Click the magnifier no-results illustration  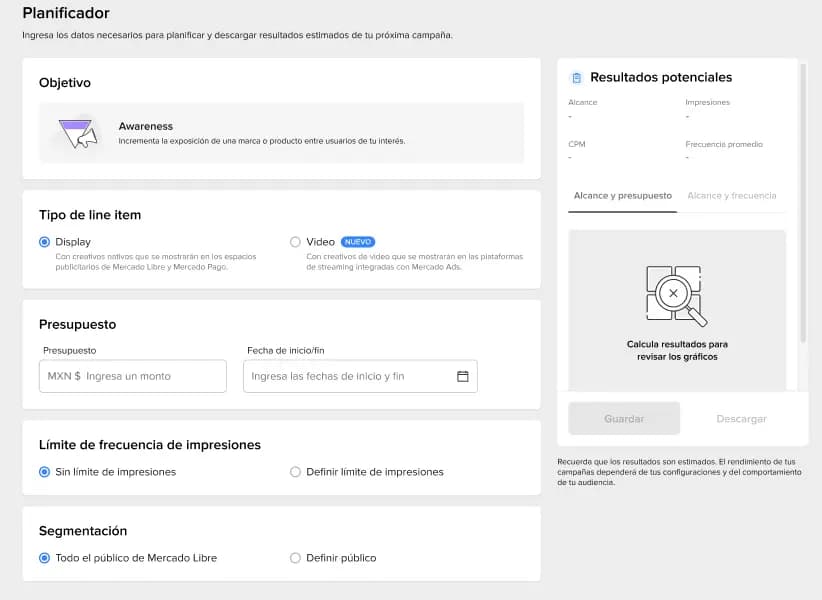coord(676,296)
